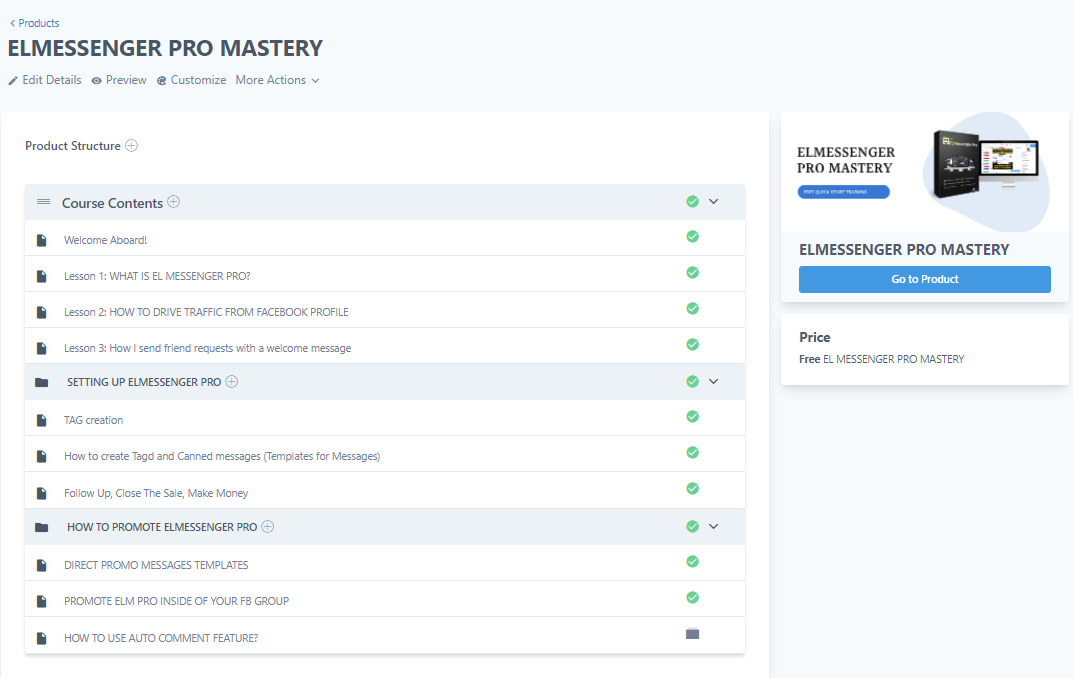Image resolution: width=1073 pixels, height=678 pixels.
Task: Add lesson with plus beside SETTING UP ELMESSENGER PRO
Action: pos(232,382)
